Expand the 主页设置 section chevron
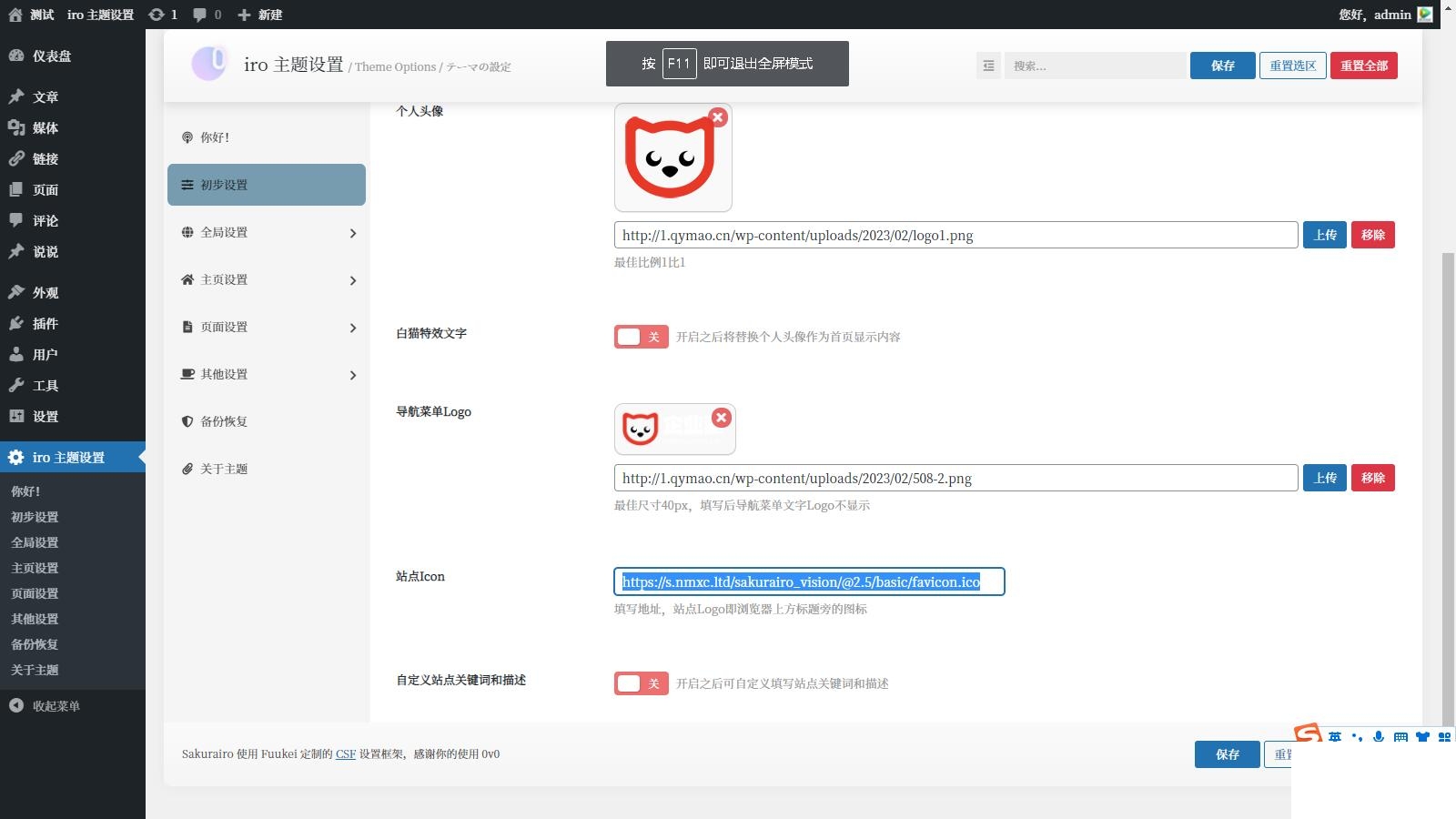The height and width of the screenshot is (819, 1456). pyautogui.click(x=353, y=280)
